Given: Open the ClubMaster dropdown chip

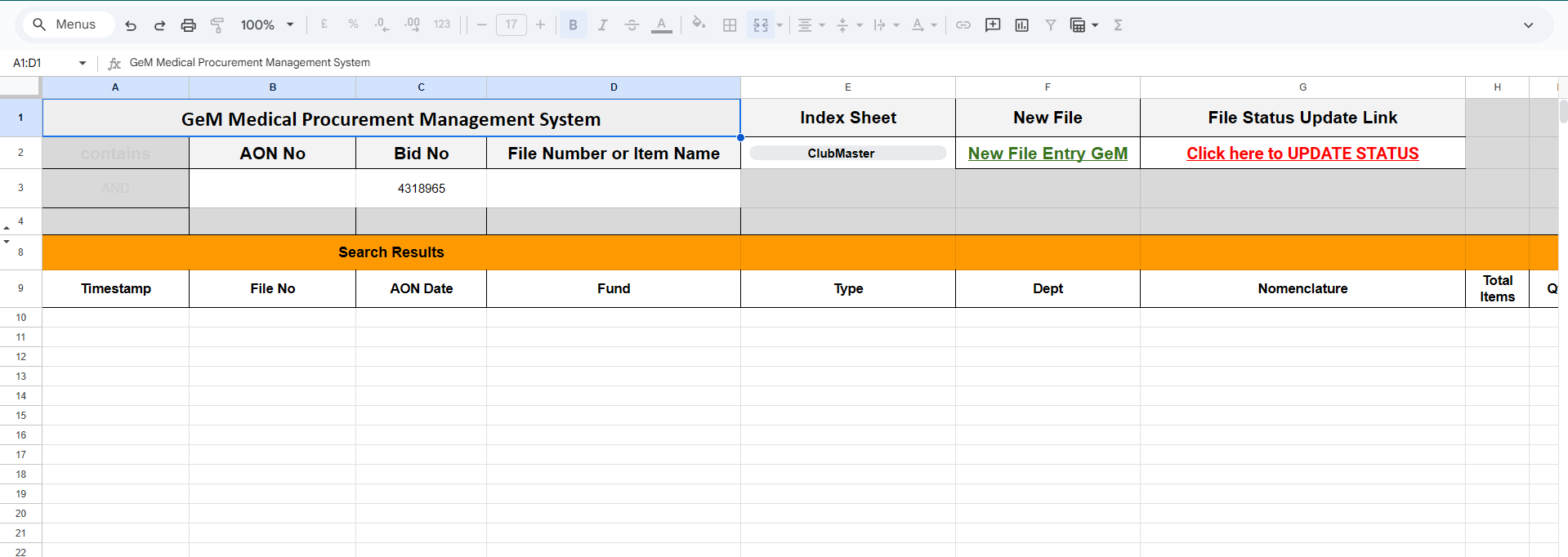Looking at the screenshot, I should (x=848, y=154).
